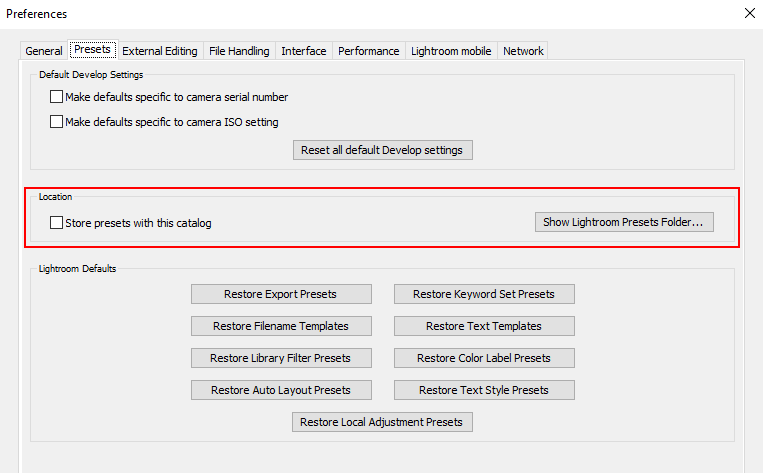
Task: Select the Network tab
Action: (x=523, y=51)
